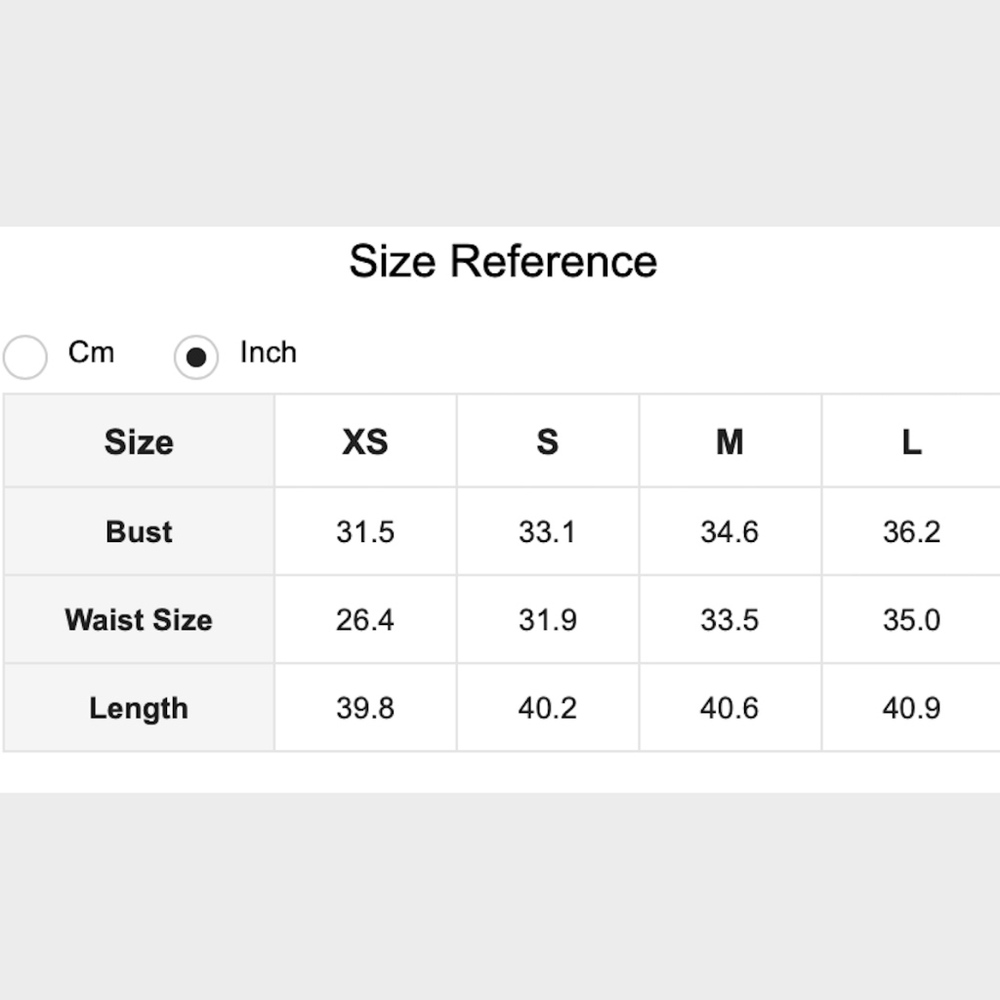Image resolution: width=1000 pixels, height=1000 pixels.
Task: Click the S length value 40.2
Action: click(x=547, y=708)
